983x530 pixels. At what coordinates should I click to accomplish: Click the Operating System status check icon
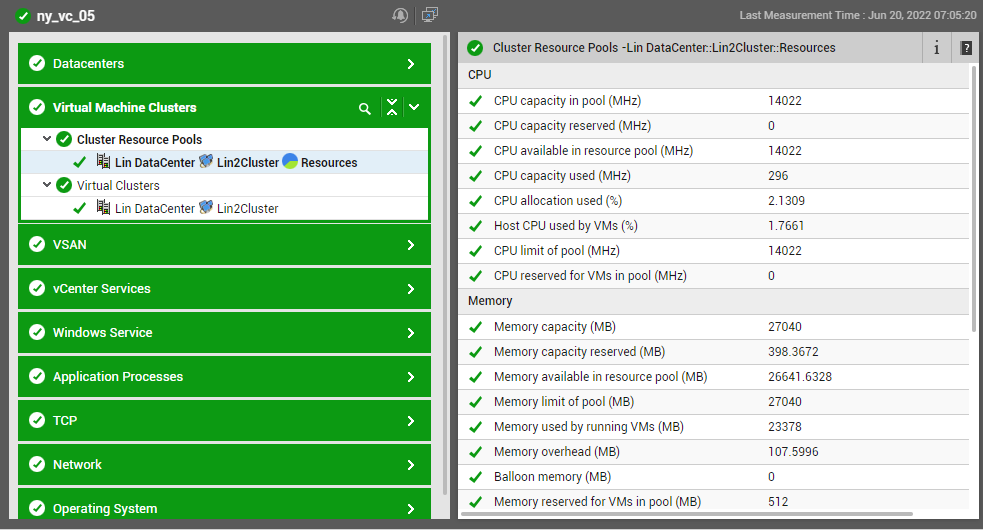point(37,508)
